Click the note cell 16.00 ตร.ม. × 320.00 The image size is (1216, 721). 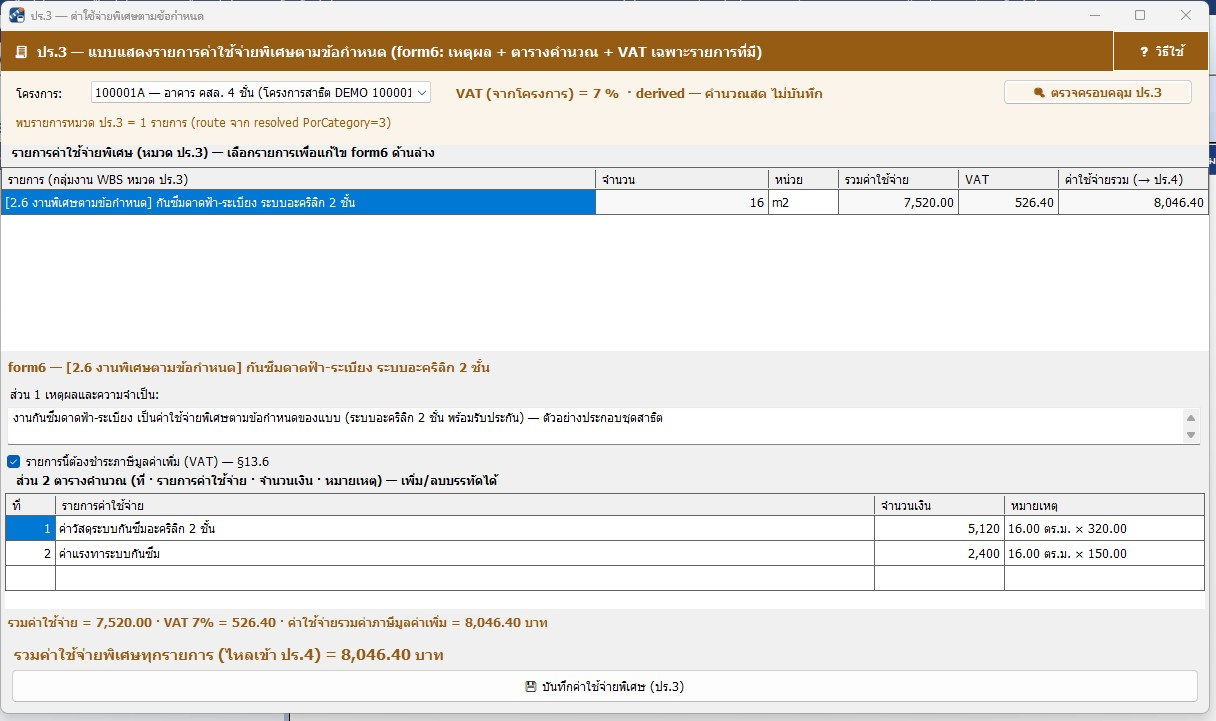click(x=1104, y=528)
